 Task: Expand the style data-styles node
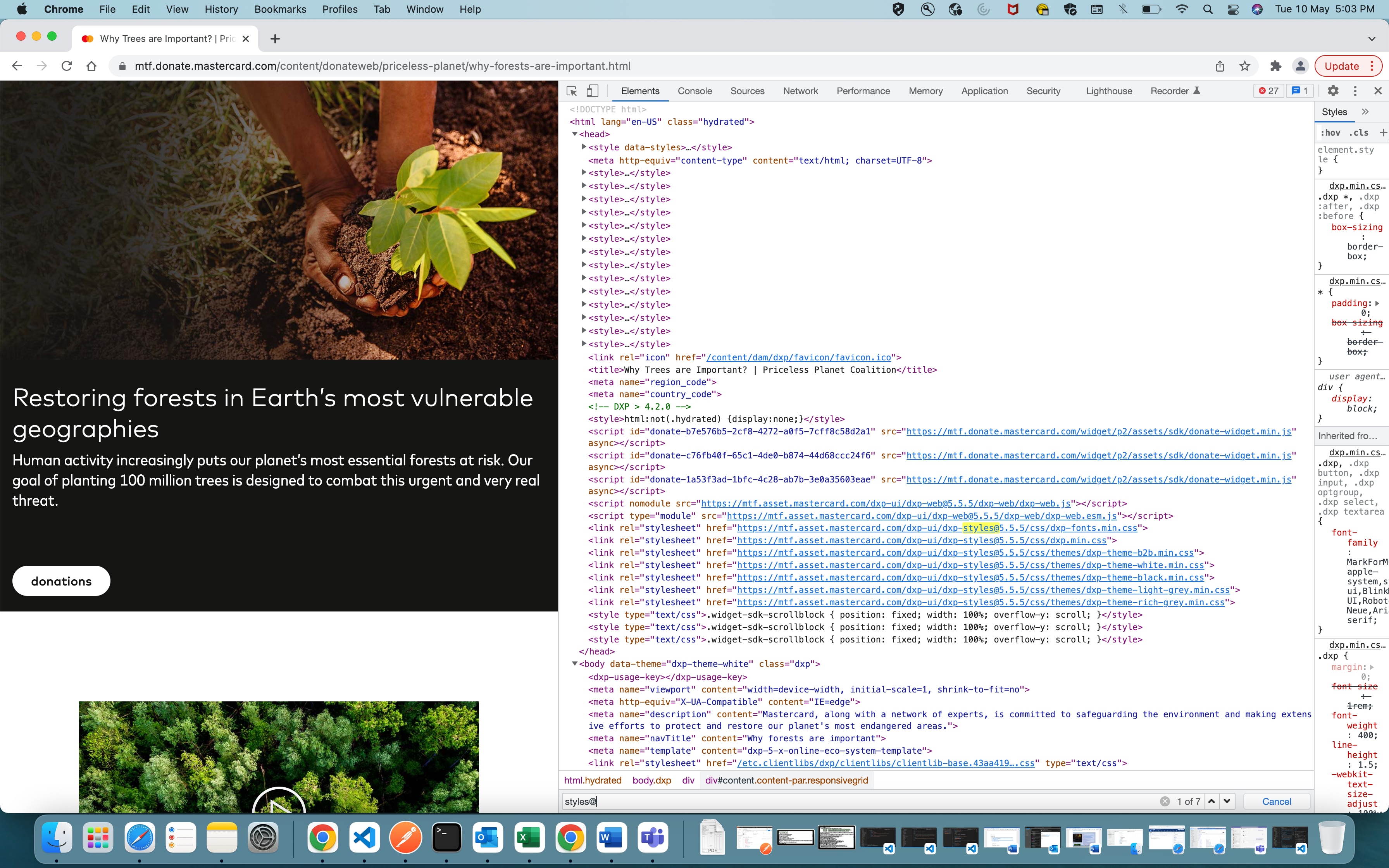click(x=584, y=147)
